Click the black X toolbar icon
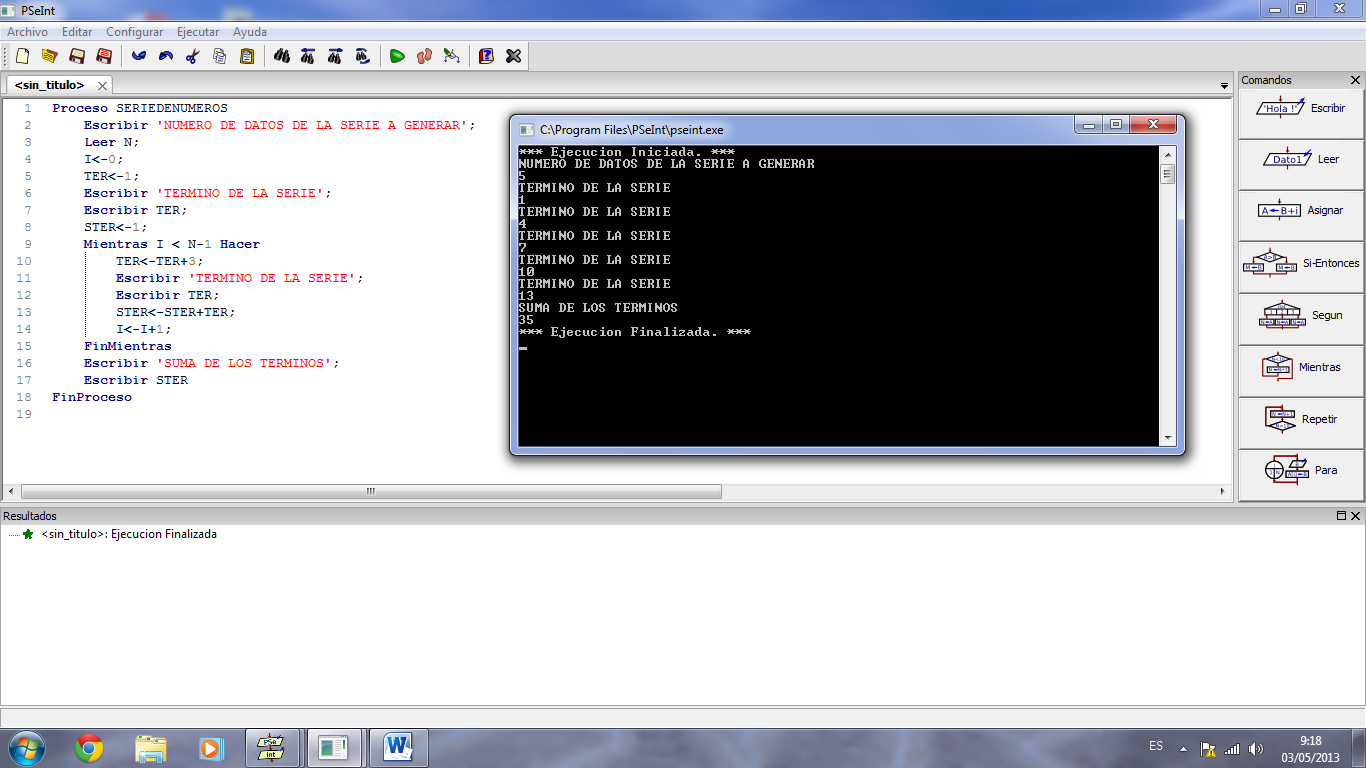 [x=513, y=56]
